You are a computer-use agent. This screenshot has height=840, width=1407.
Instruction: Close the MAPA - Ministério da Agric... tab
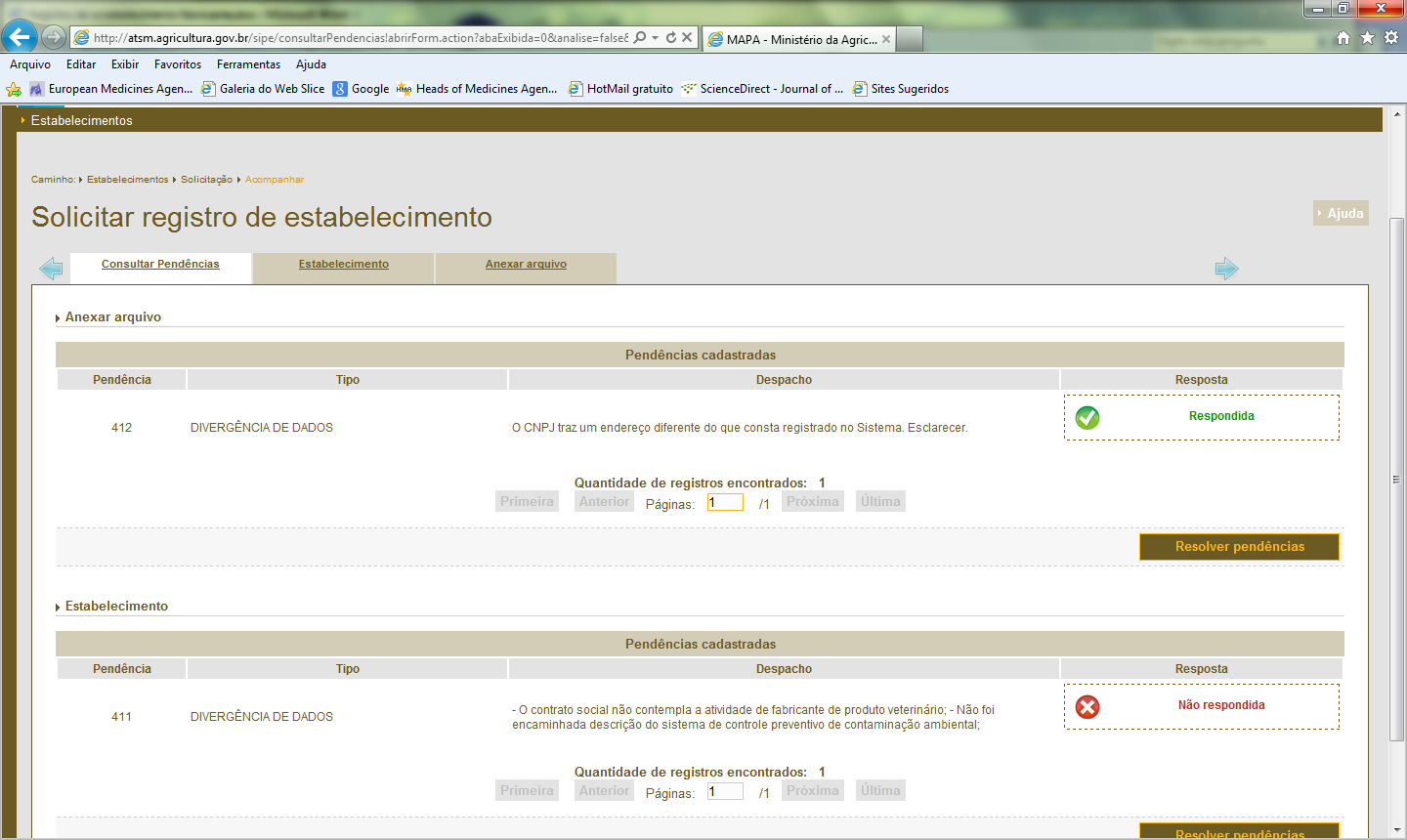[886, 40]
